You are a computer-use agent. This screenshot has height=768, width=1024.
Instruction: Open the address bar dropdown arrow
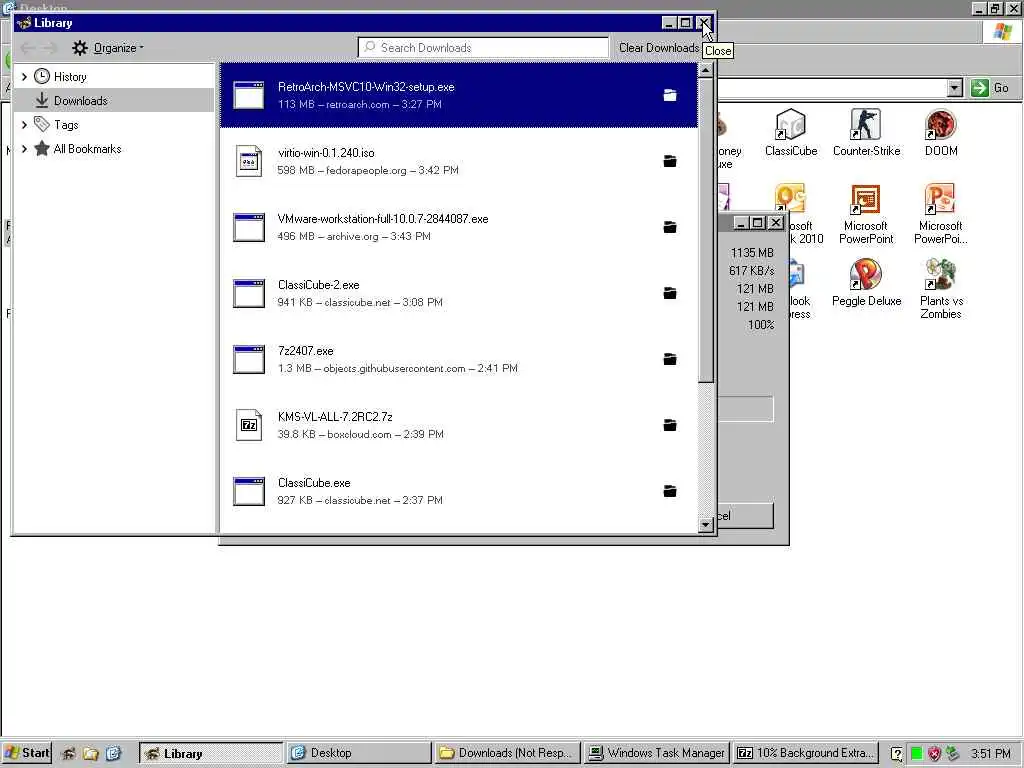(x=955, y=88)
